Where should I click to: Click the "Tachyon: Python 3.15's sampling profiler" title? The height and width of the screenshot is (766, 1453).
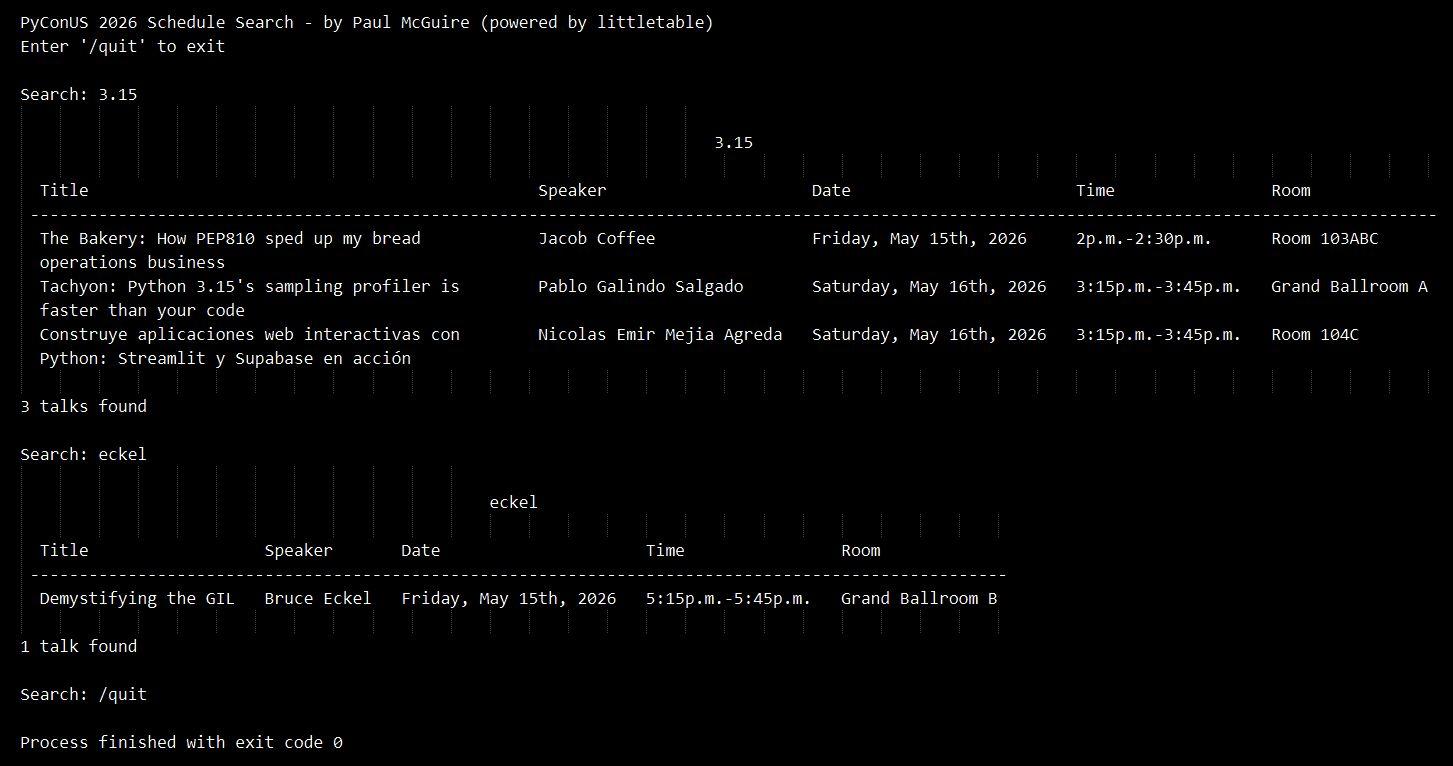249,286
